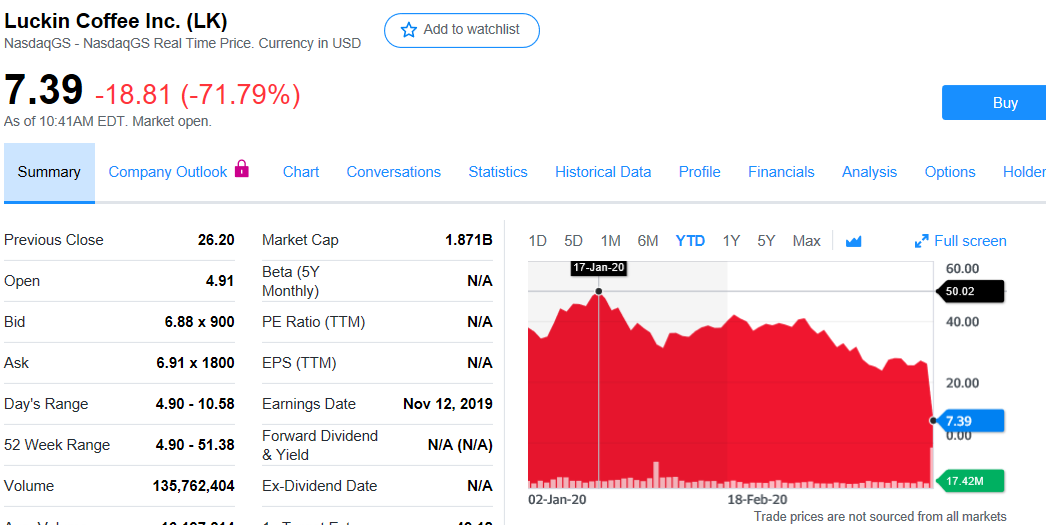1048x525 pixels.
Task: Click the Luckin Coffee Inc. (LK) heading
Action: pos(116,21)
